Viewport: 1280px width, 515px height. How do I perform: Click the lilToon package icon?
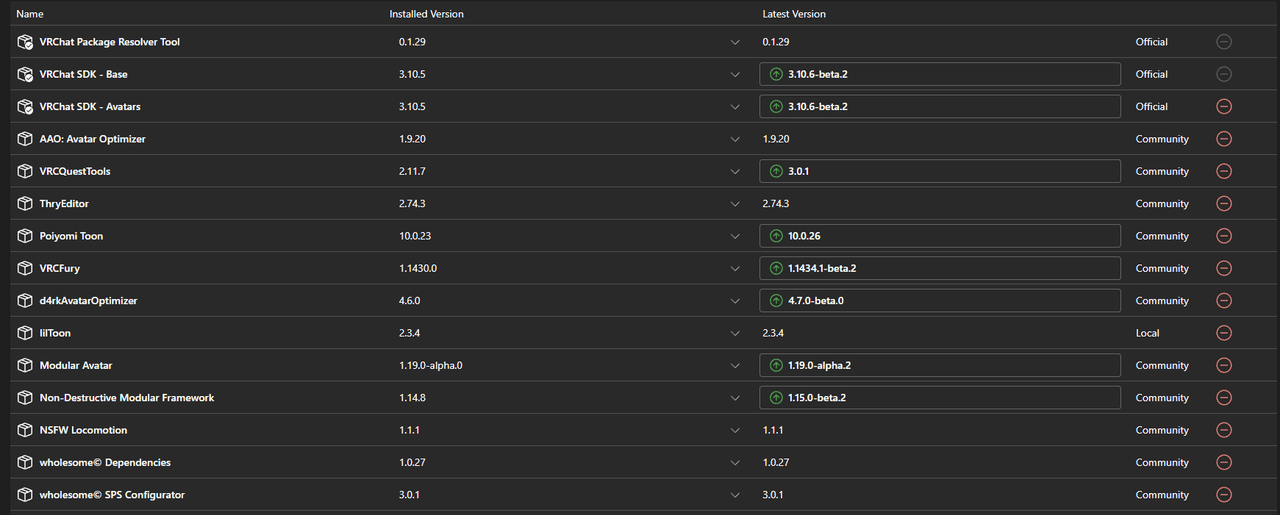pyautogui.click(x=25, y=333)
